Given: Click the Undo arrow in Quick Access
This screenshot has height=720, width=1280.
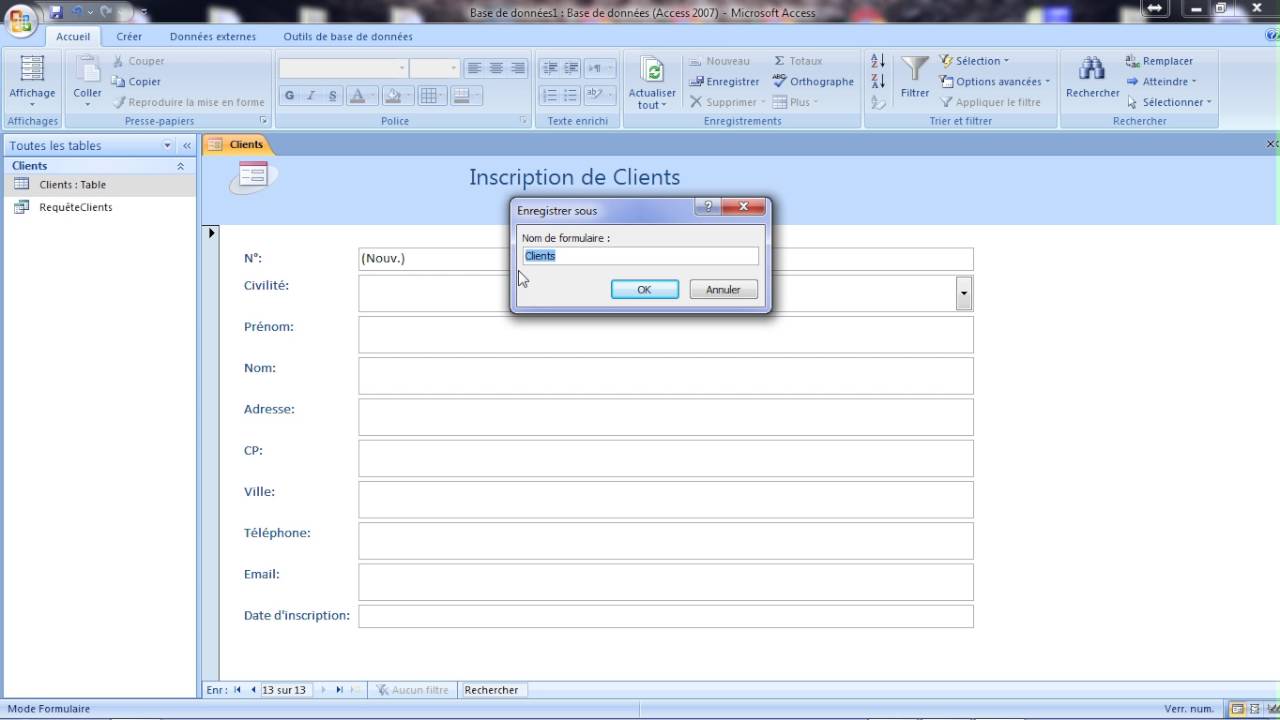Looking at the screenshot, I should (77, 12).
